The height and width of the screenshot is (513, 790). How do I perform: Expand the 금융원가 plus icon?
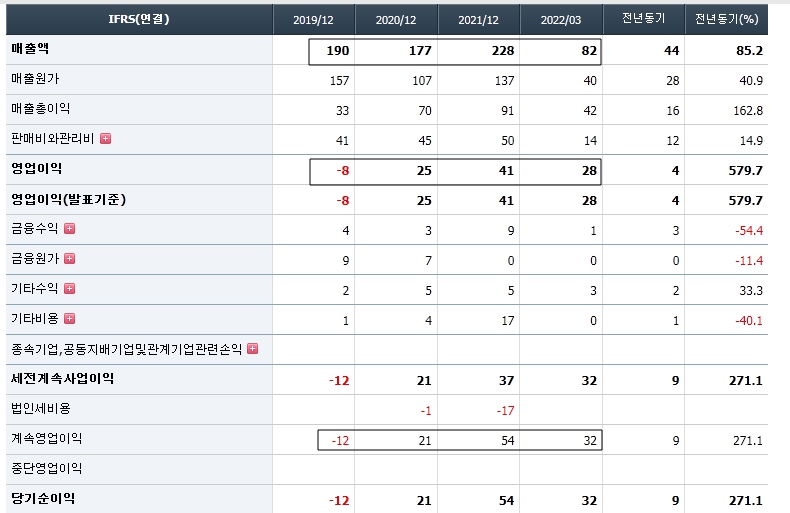[70, 259]
